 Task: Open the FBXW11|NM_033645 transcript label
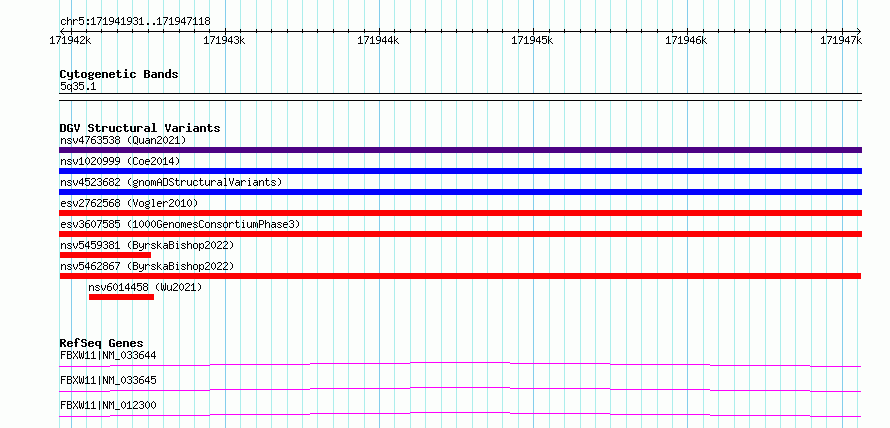108,380
